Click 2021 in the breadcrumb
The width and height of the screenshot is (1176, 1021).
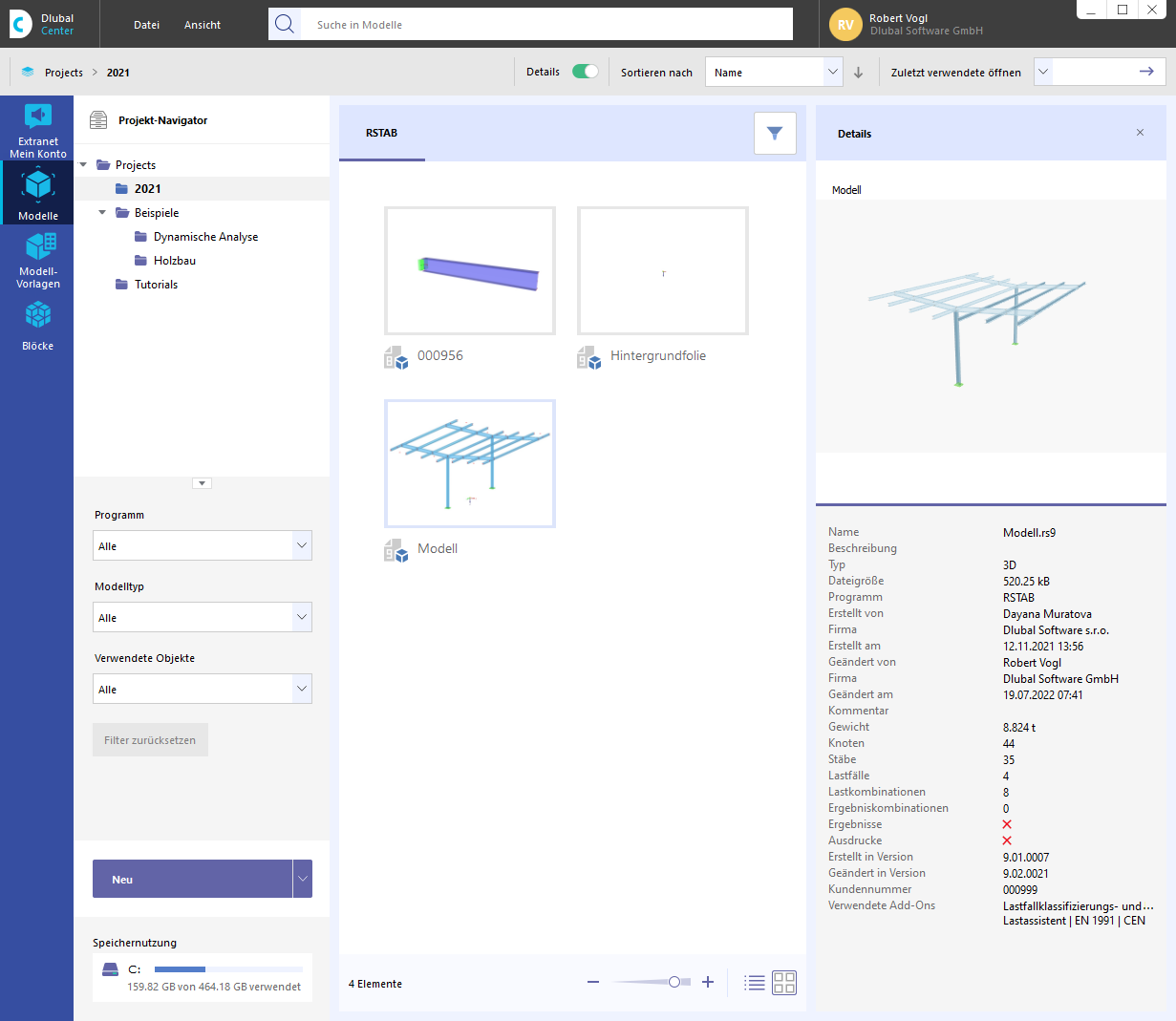click(x=118, y=73)
